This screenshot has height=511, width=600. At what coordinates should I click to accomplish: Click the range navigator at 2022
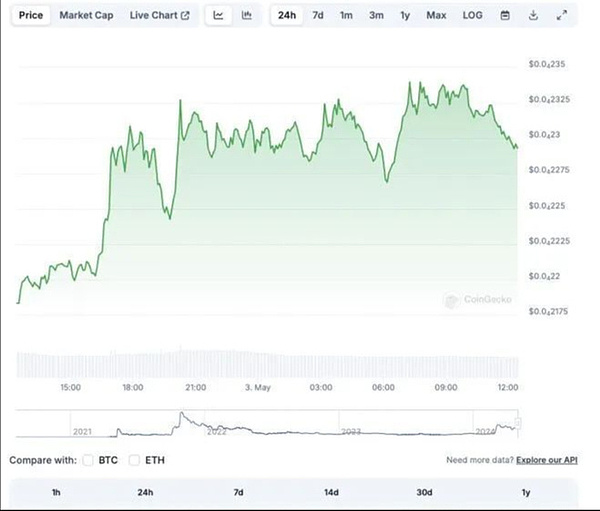click(x=216, y=432)
